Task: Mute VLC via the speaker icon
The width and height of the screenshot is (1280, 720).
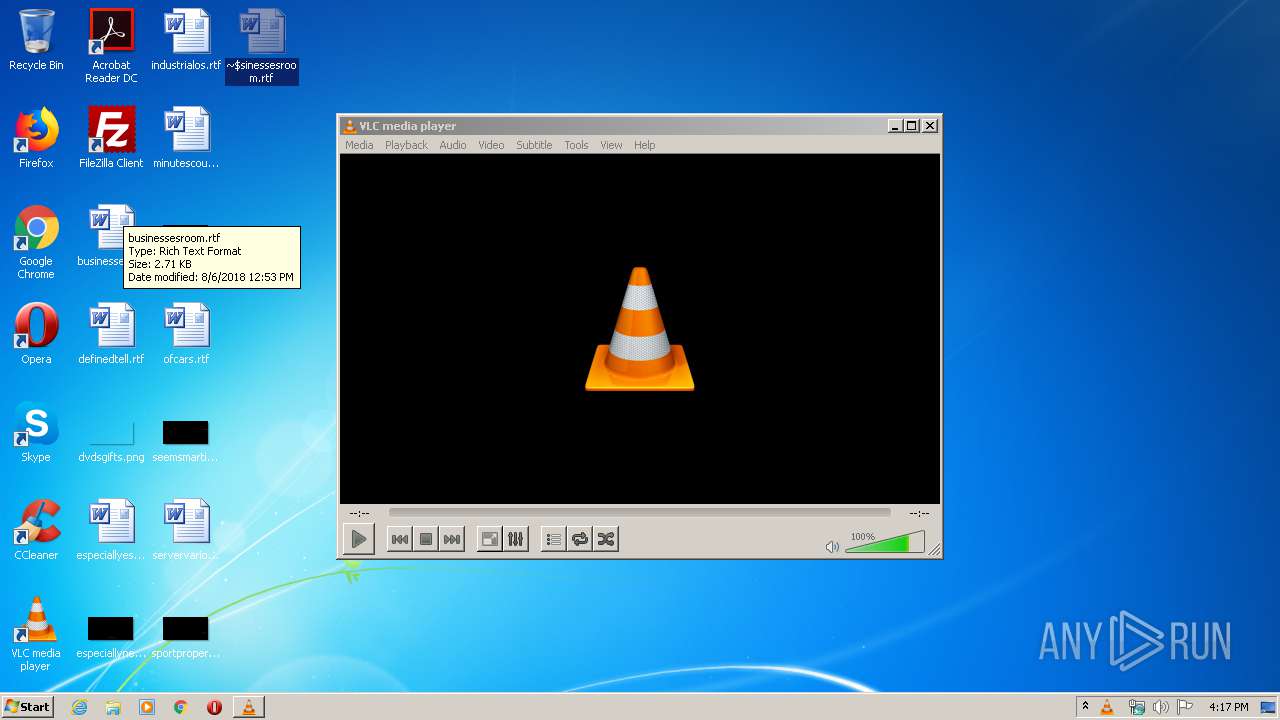Action: (832, 547)
